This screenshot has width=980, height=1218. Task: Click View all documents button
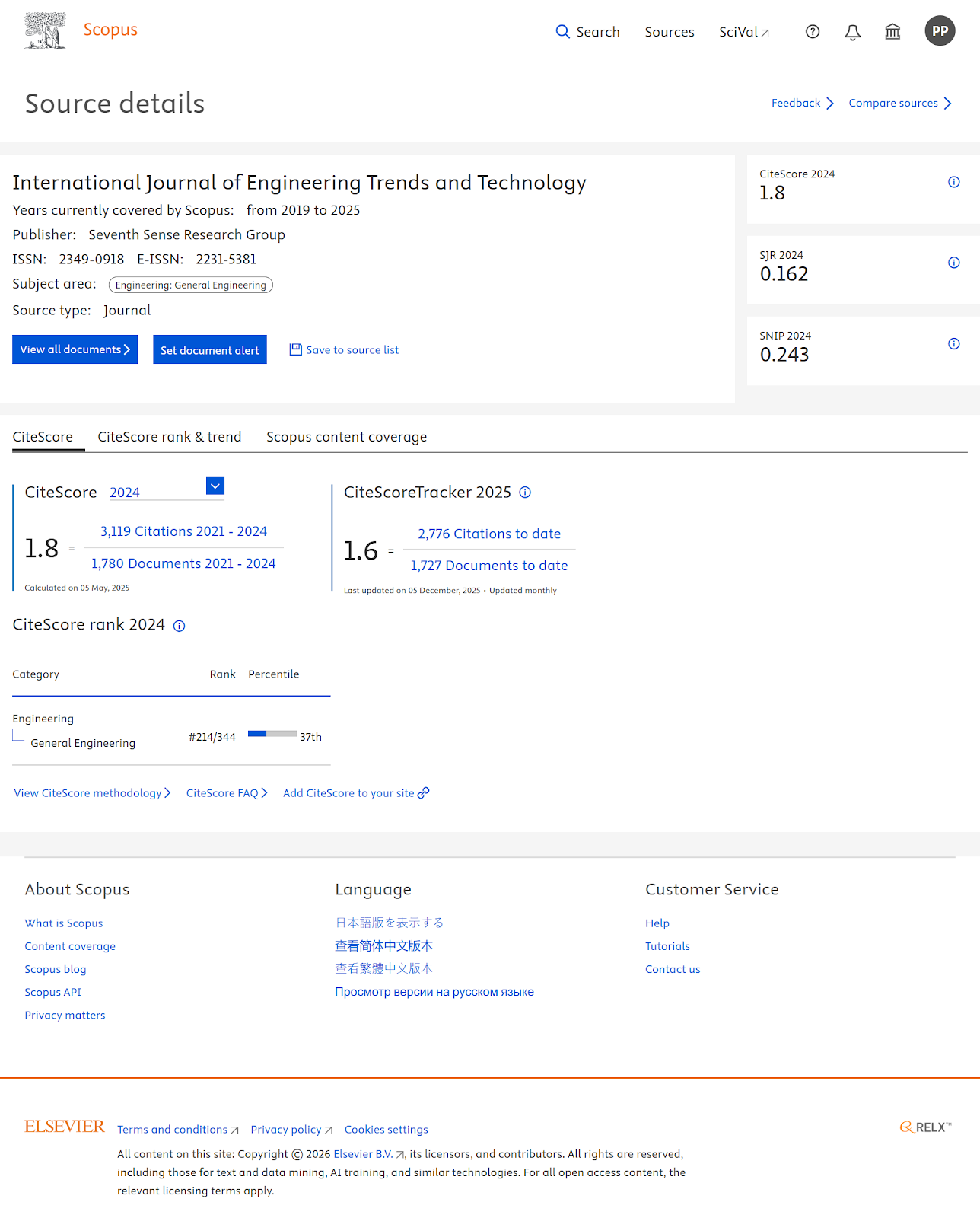point(75,349)
